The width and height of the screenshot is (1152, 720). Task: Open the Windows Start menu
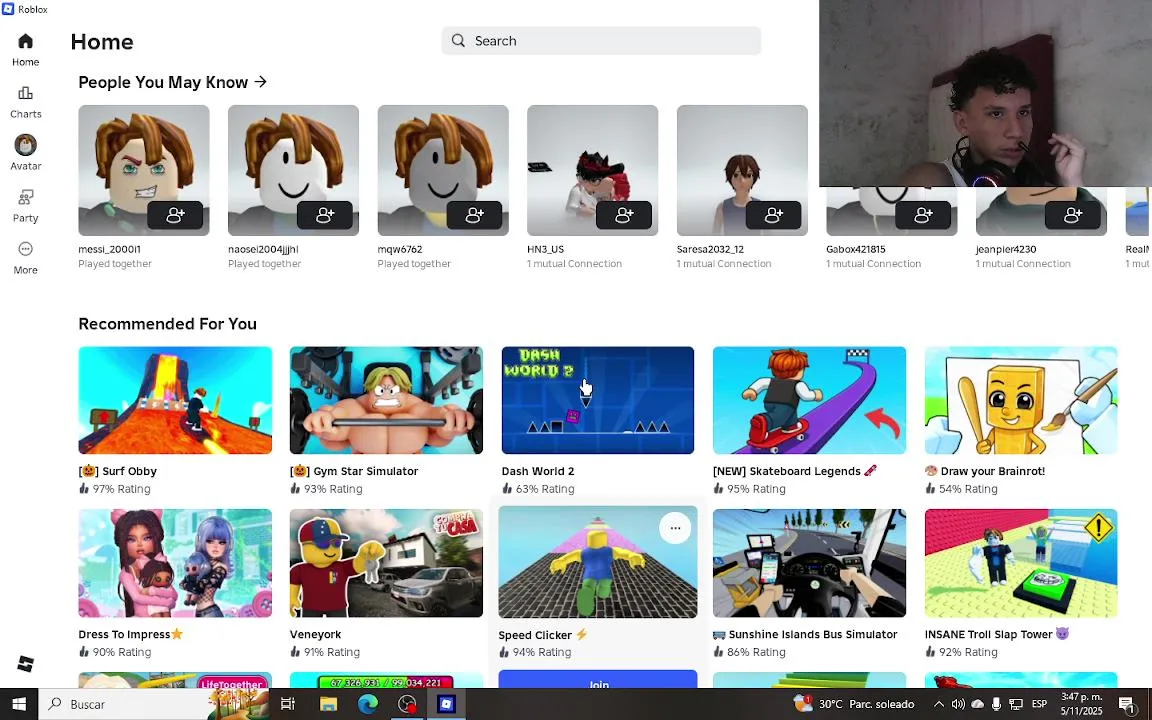click(19, 704)
